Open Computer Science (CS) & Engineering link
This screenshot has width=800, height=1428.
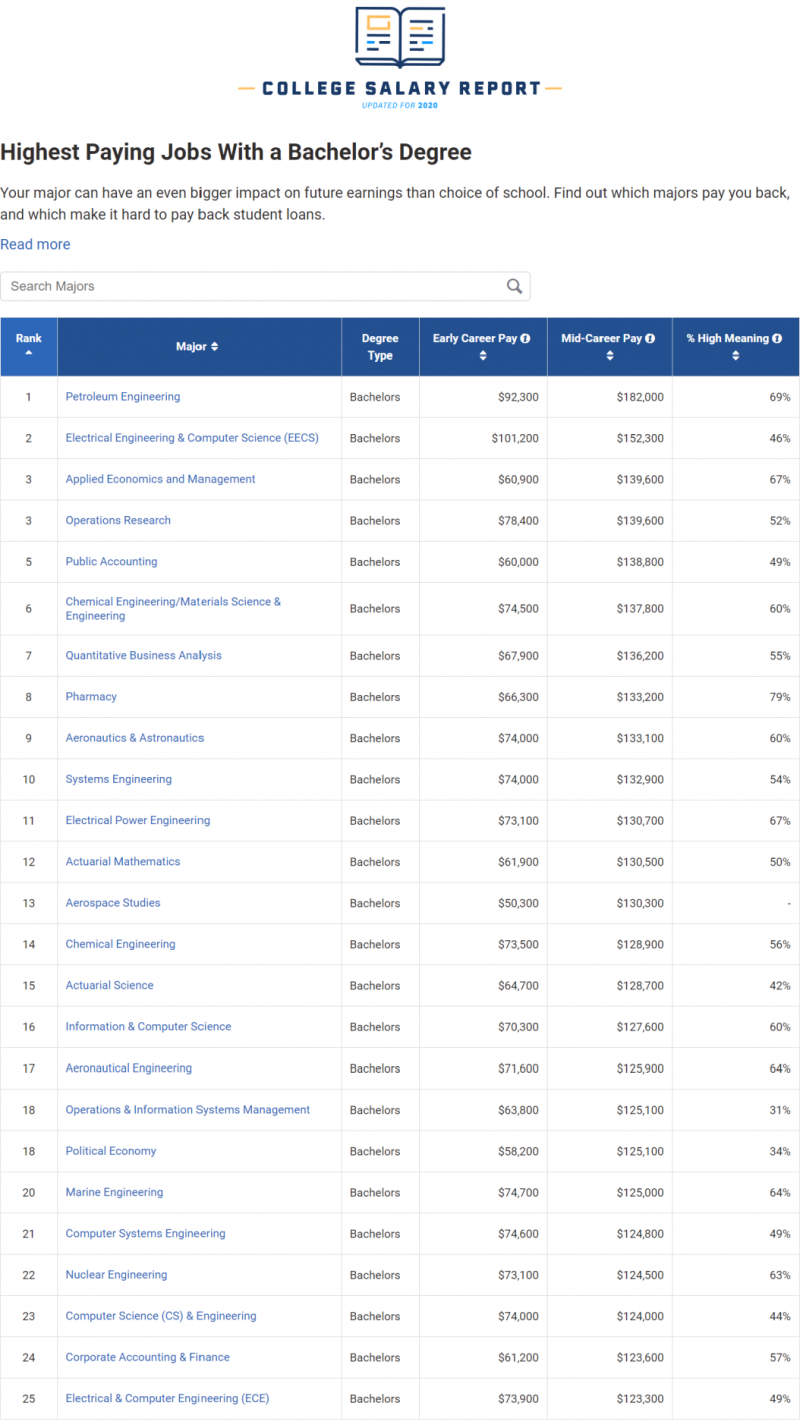161,1316
